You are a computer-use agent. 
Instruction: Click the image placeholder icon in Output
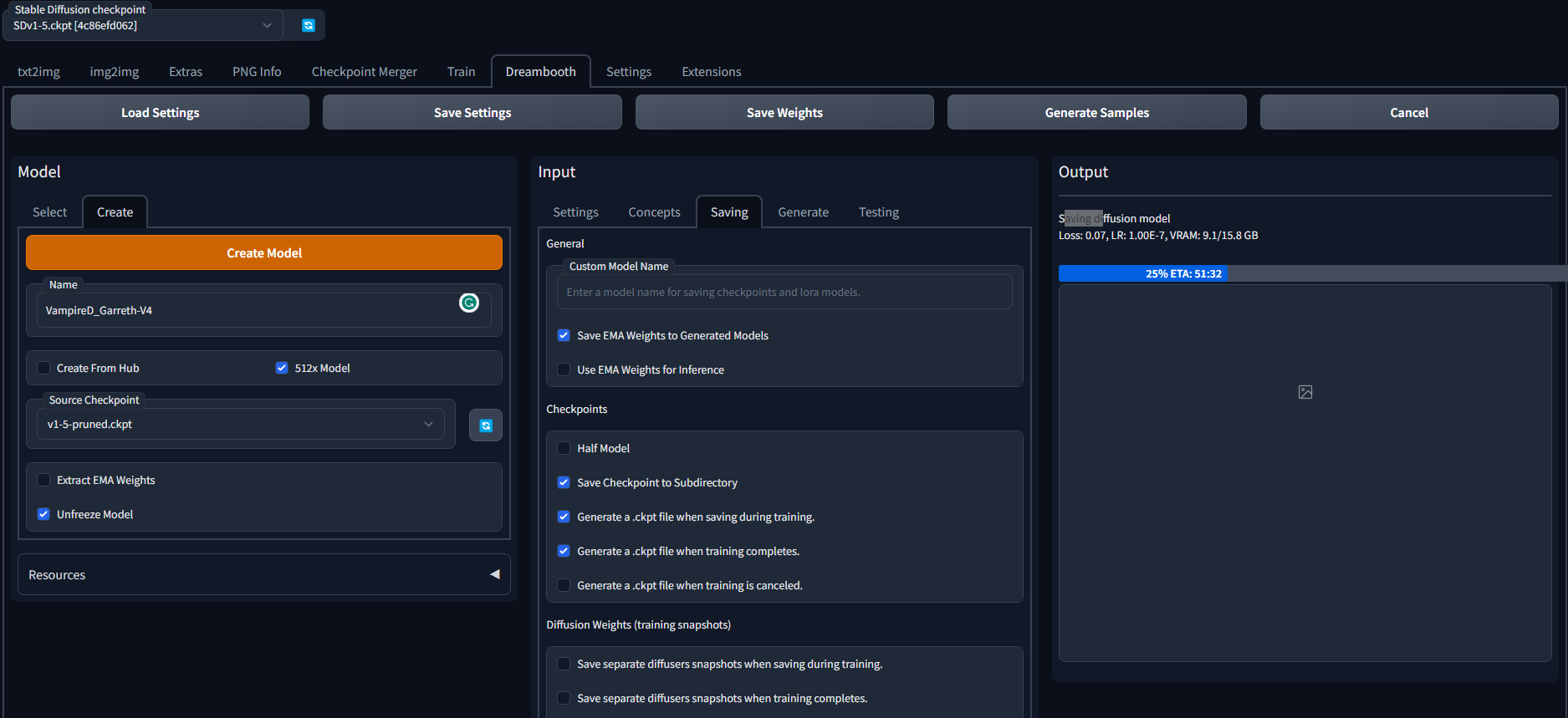tap(1305, 392)
